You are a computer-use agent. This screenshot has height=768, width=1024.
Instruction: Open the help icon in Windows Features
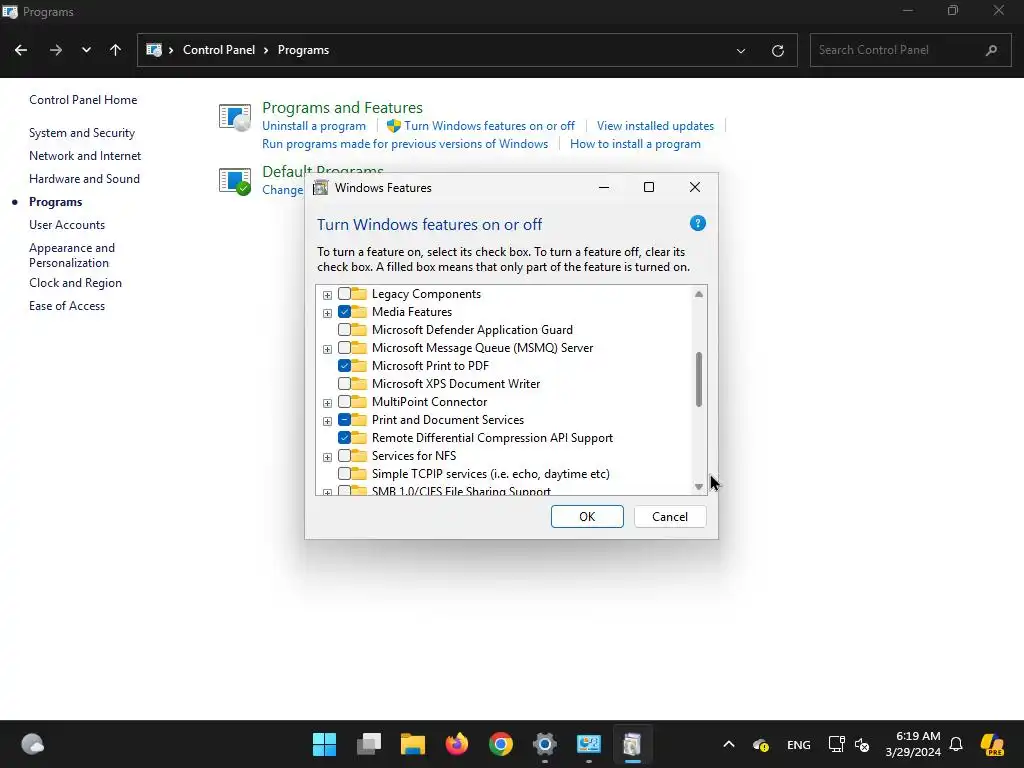(697, 223)
